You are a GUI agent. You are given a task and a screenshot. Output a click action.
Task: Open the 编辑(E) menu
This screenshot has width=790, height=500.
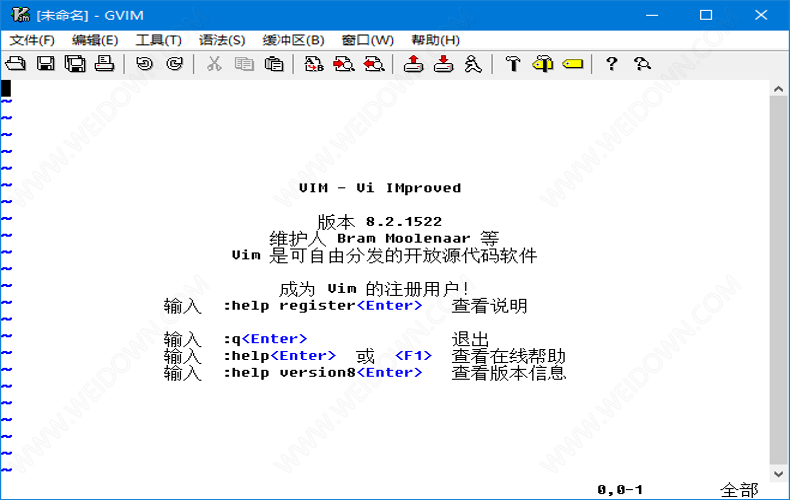click(95, 40)
